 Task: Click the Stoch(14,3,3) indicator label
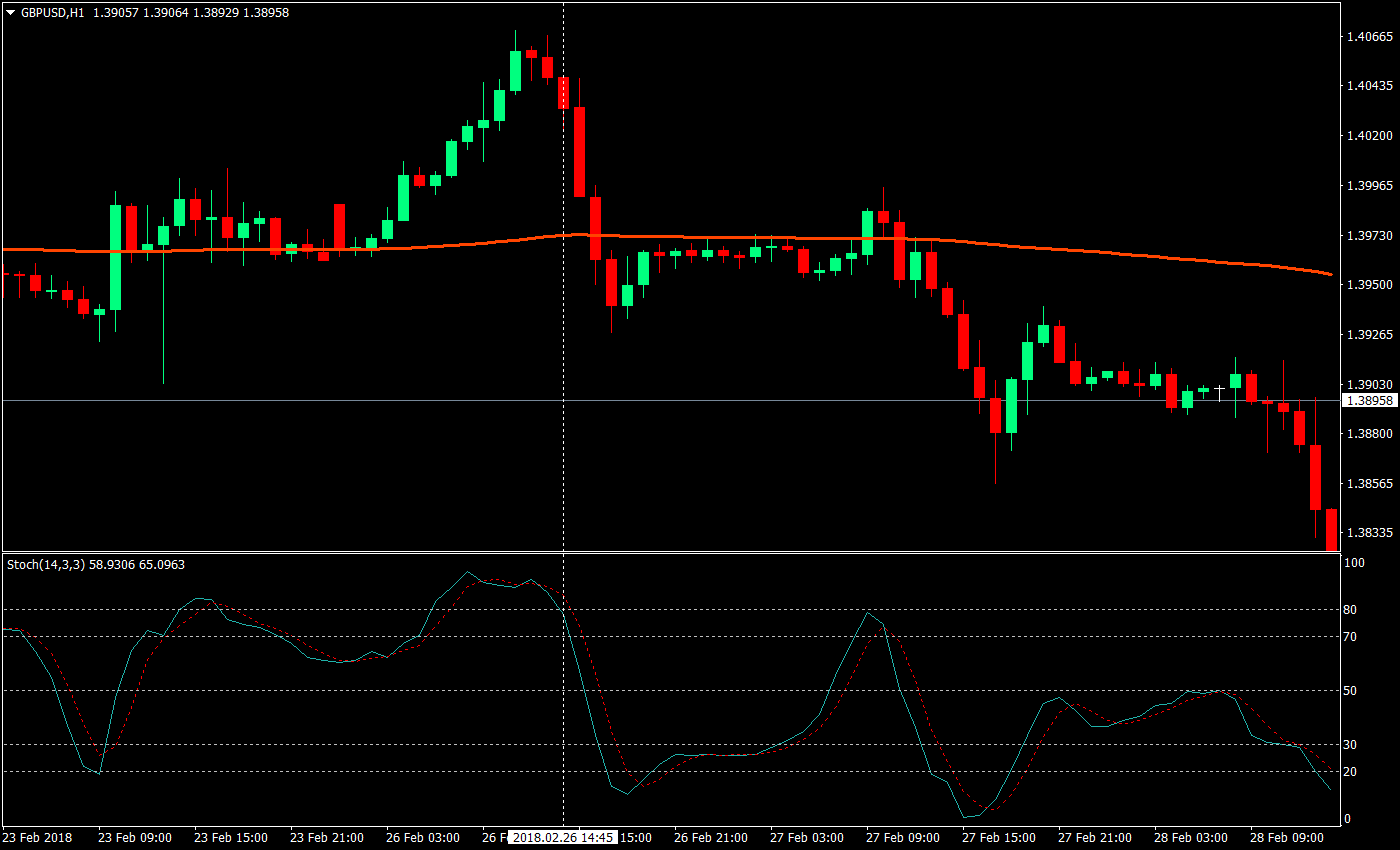coord(60,563)
